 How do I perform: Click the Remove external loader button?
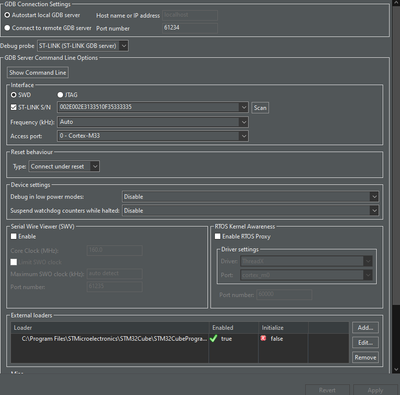[x=365, y=357]
